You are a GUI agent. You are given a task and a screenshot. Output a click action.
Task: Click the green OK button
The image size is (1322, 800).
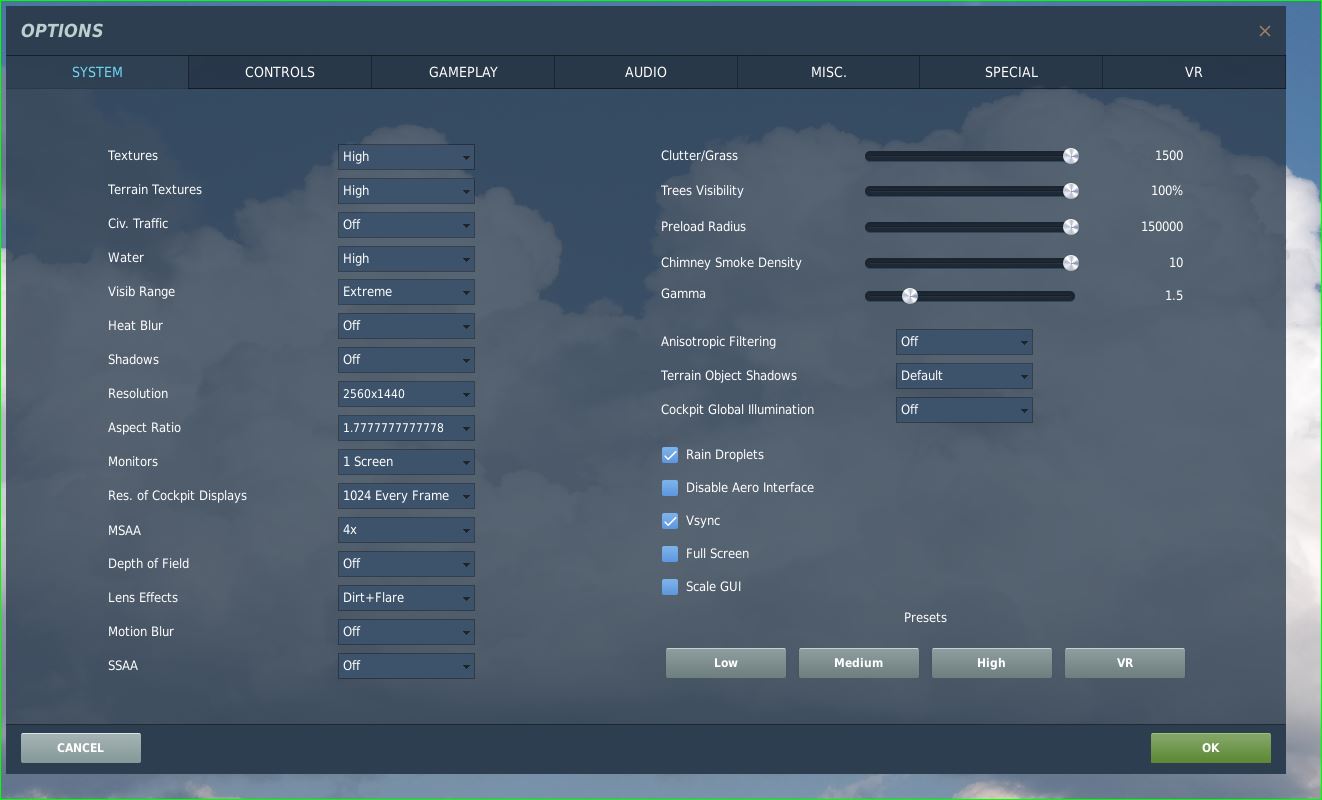(x=1210, y=748)
